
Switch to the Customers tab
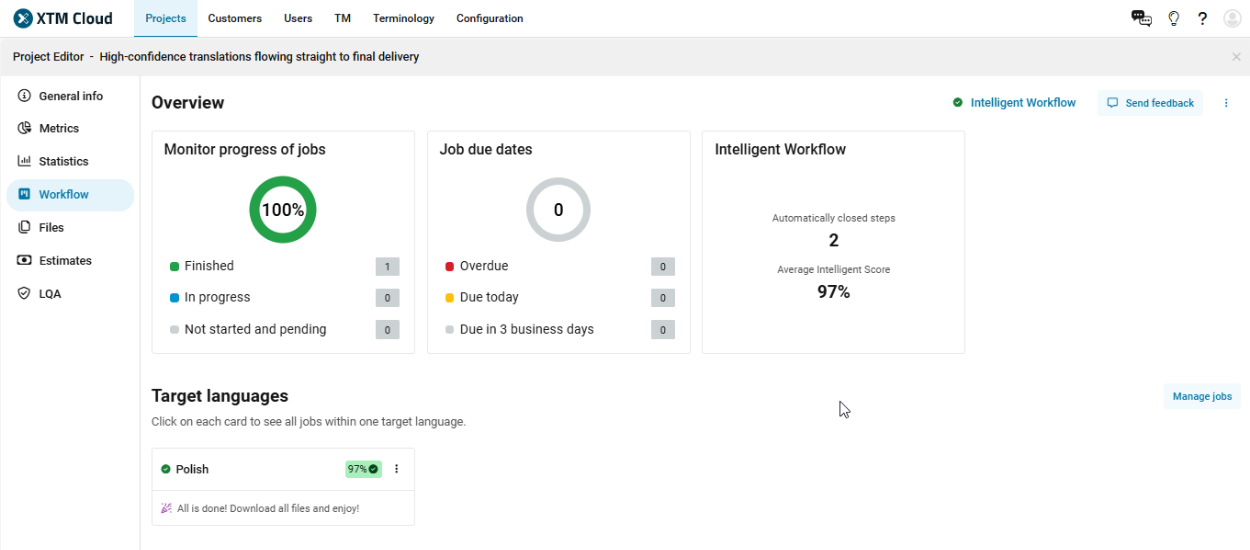point(235,18)
